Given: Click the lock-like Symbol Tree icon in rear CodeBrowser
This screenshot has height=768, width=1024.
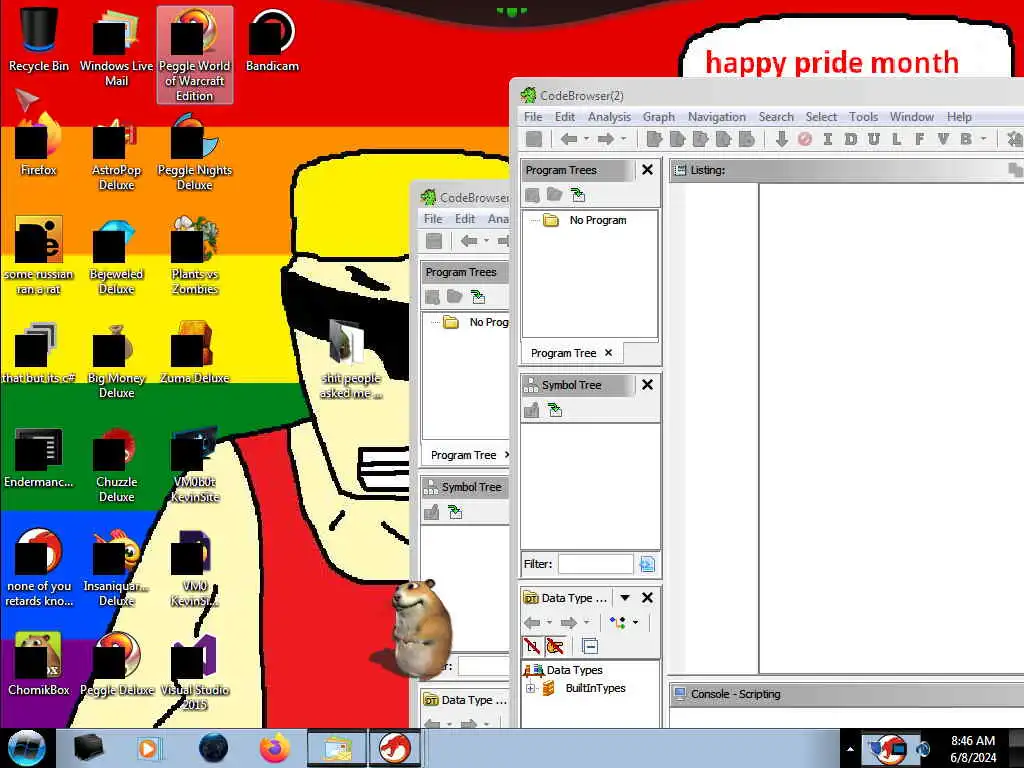Looking at the screenshot, I should pos(432,513).
